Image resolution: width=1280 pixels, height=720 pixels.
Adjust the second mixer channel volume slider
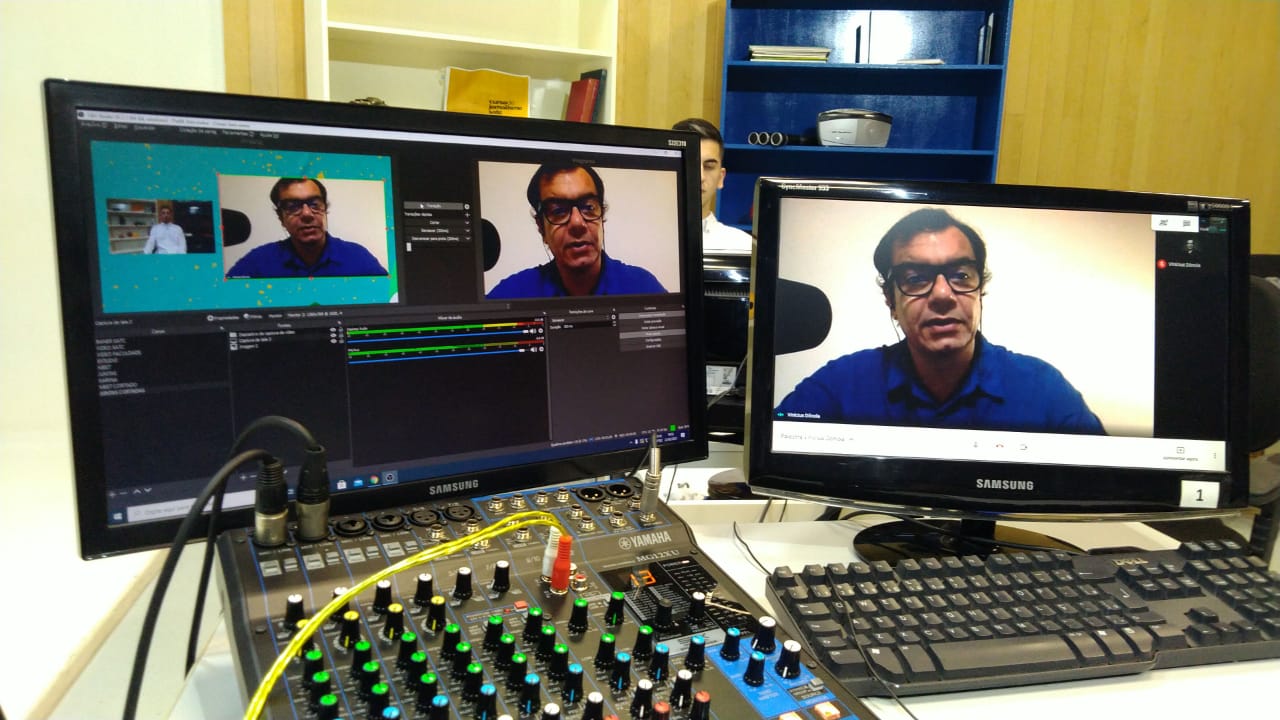437,356
